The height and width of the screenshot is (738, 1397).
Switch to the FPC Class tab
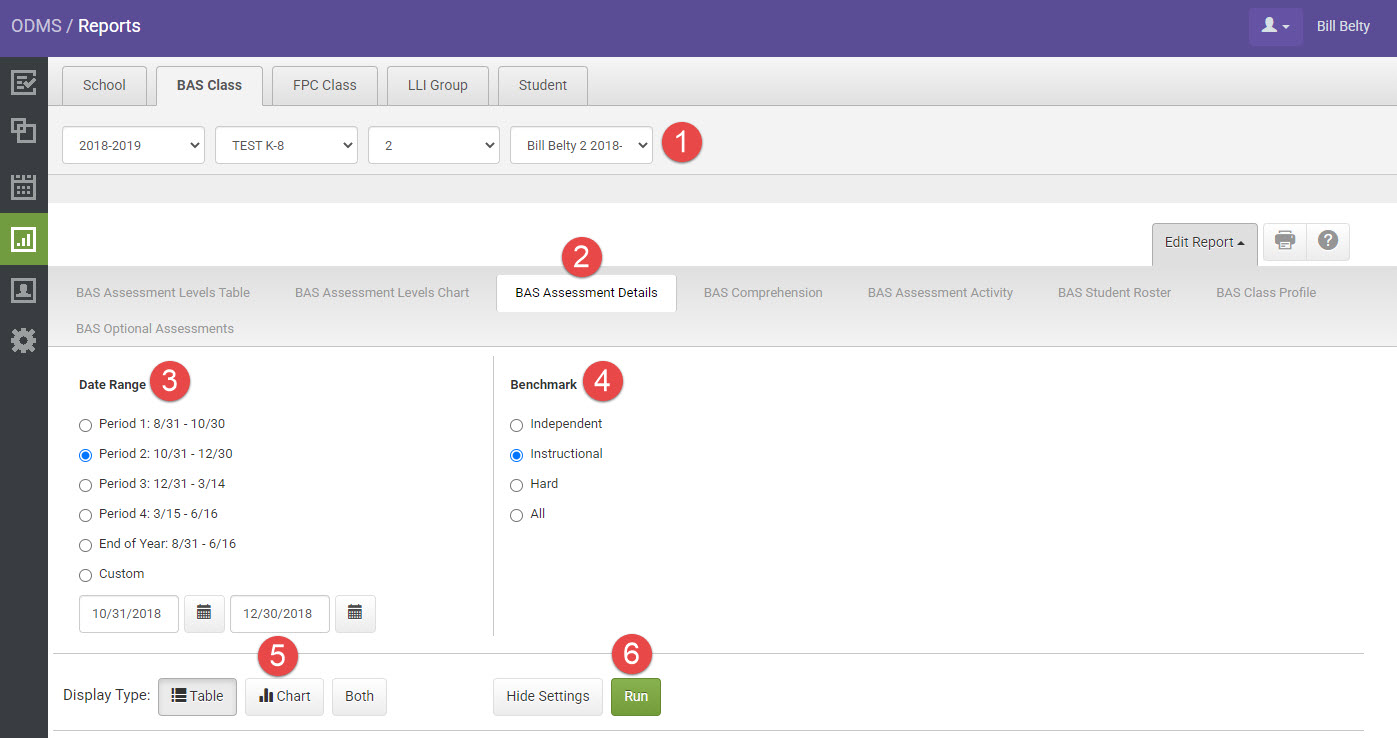coord(325,85)
